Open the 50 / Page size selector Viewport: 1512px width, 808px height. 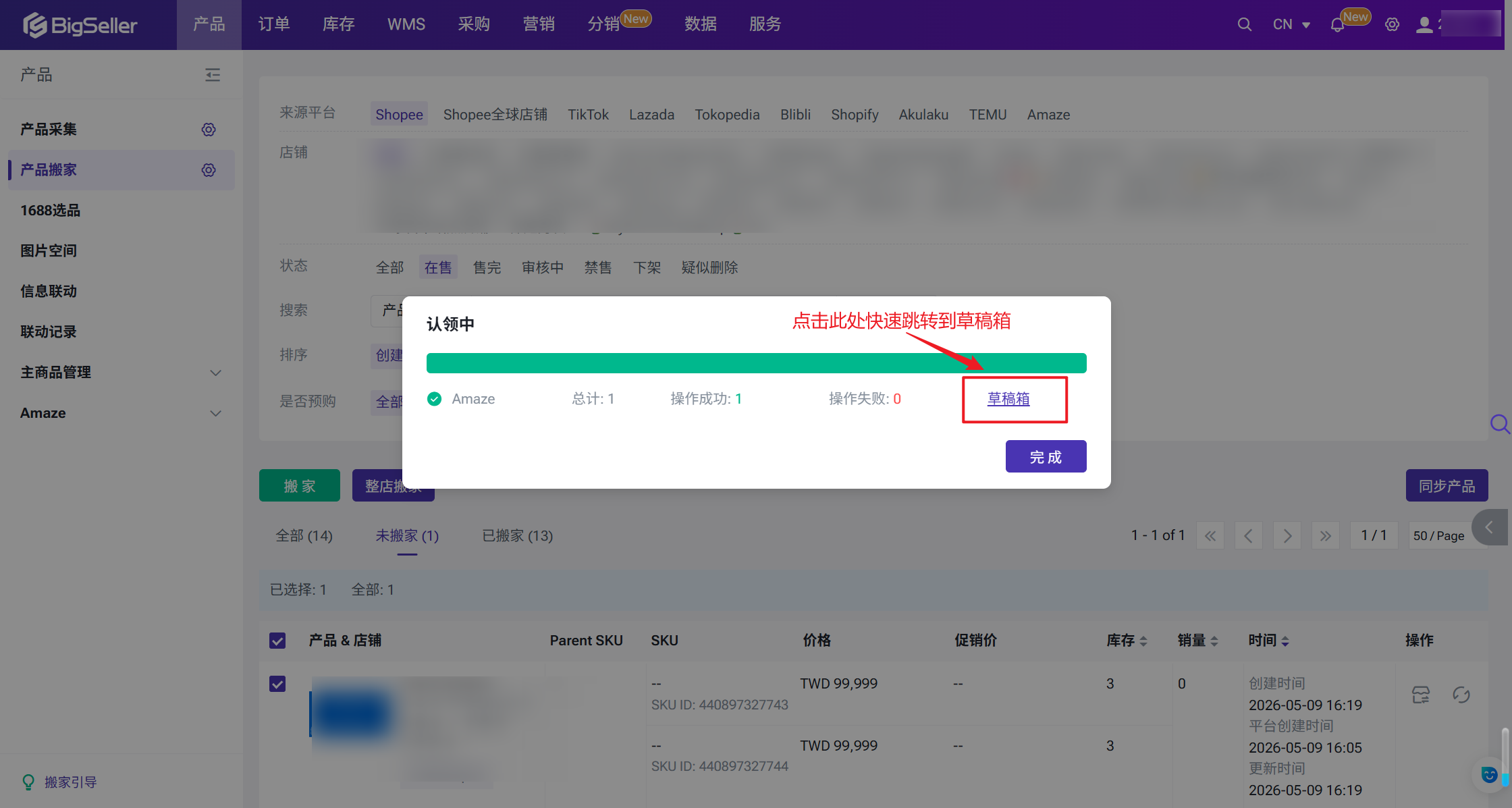pos(1438,535)
